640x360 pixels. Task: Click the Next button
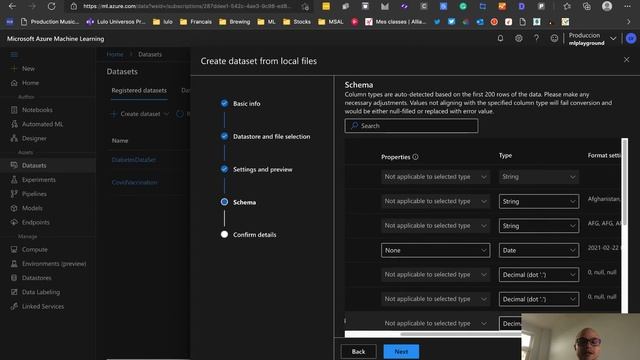click(401, 351)
